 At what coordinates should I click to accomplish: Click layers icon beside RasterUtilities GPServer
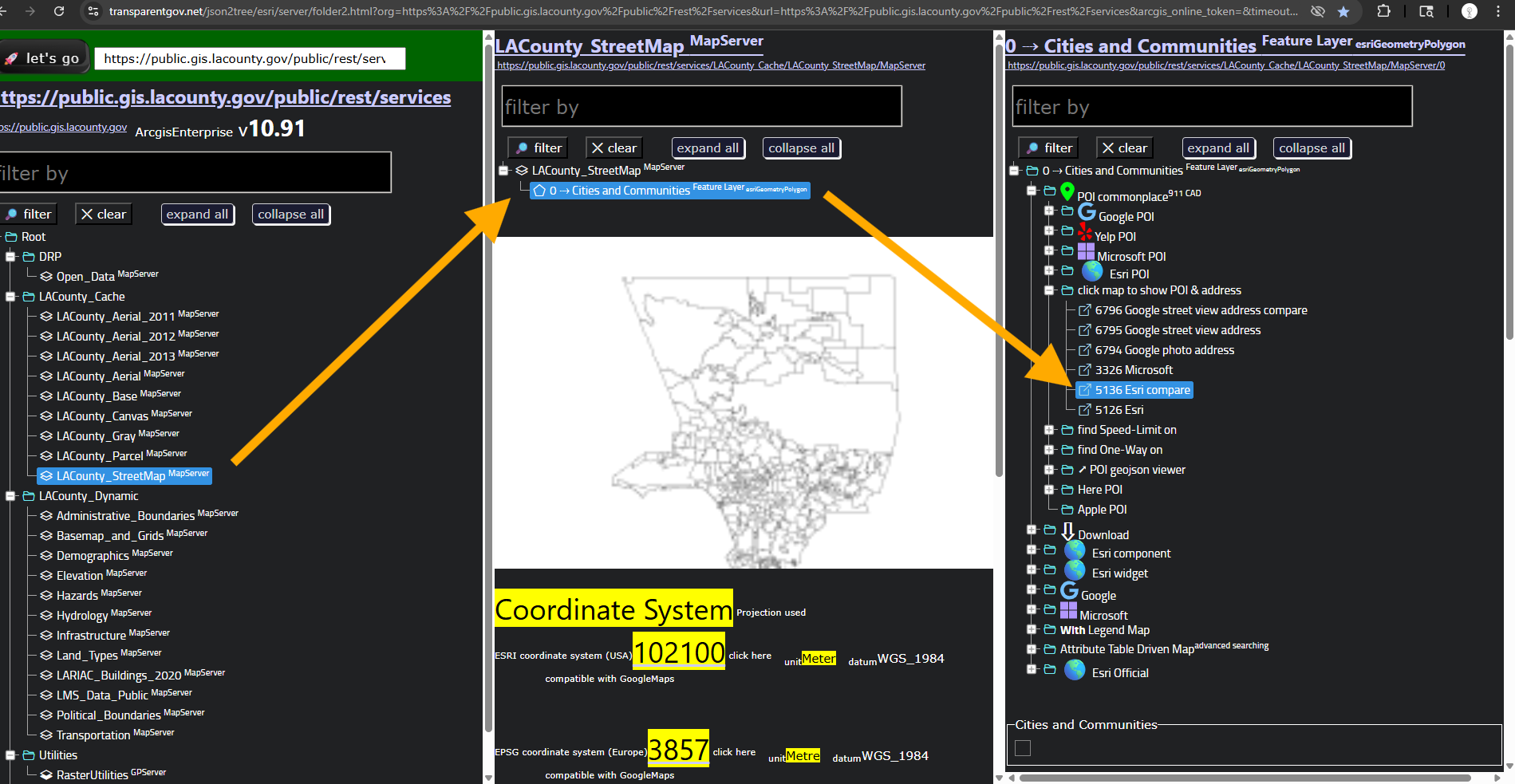(46, 775)
